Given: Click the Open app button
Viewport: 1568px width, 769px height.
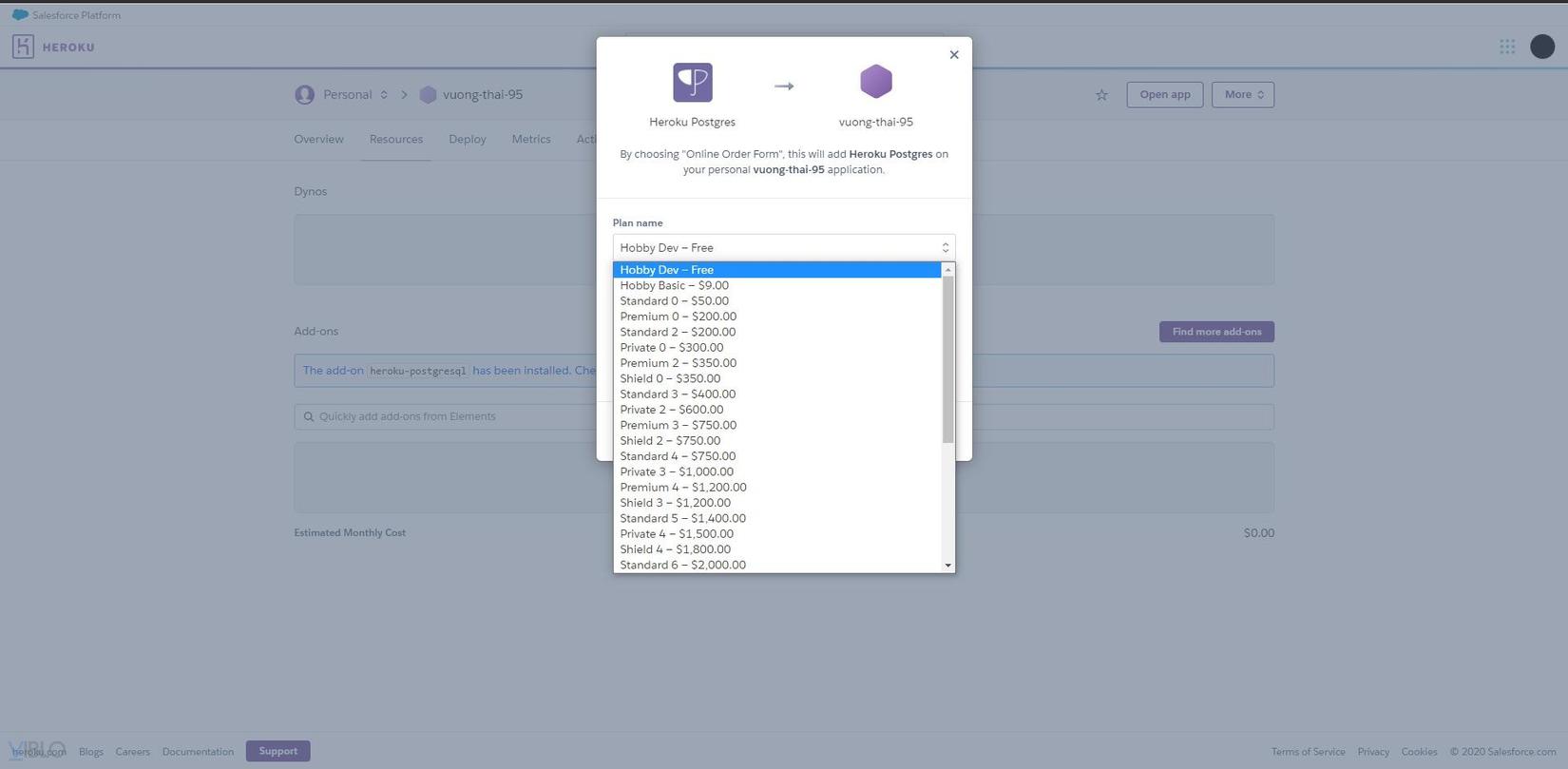Looking at the screenshot, I should click(1165, 95).
